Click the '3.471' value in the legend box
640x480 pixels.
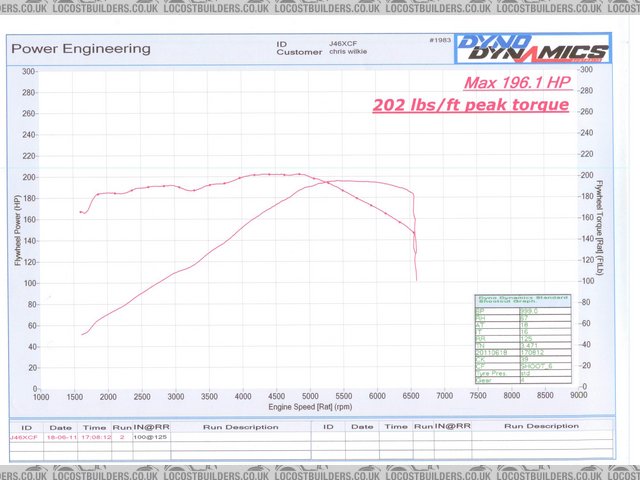[529, 346]
